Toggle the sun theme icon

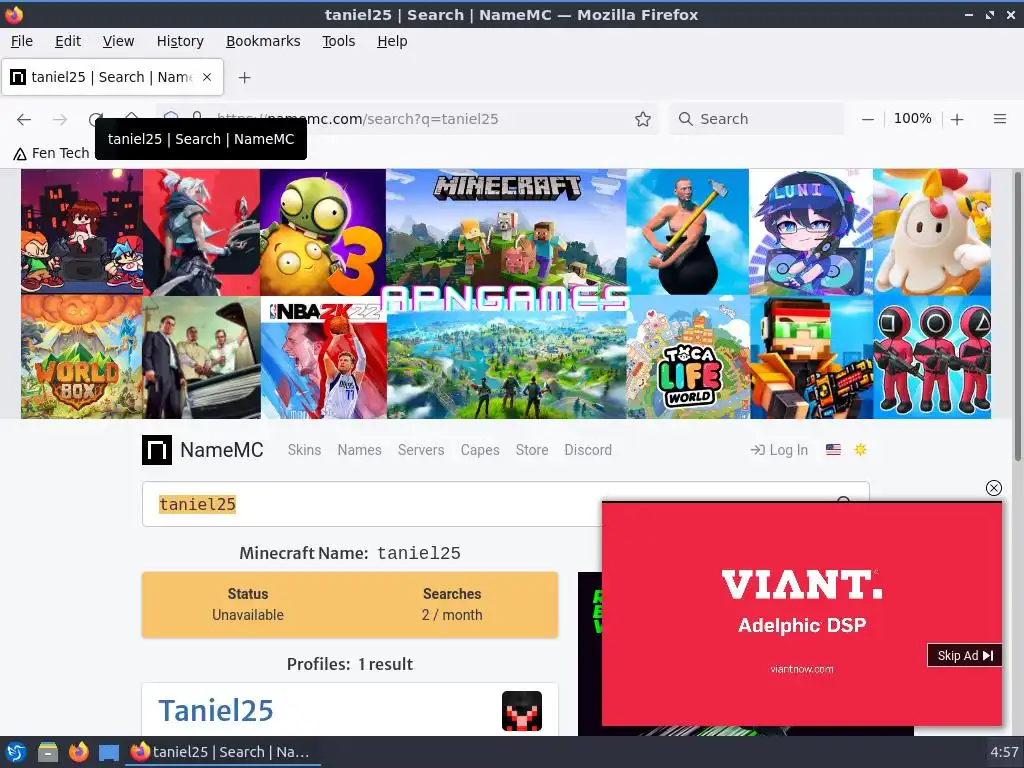point(860,449)
